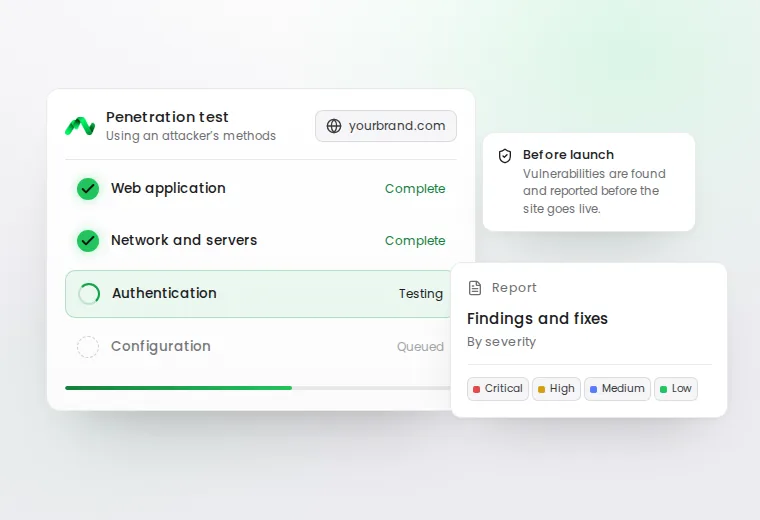The image size is (760, 520).
Task: Click the loading spinner beside Authentication
Action: click(89, 294)
